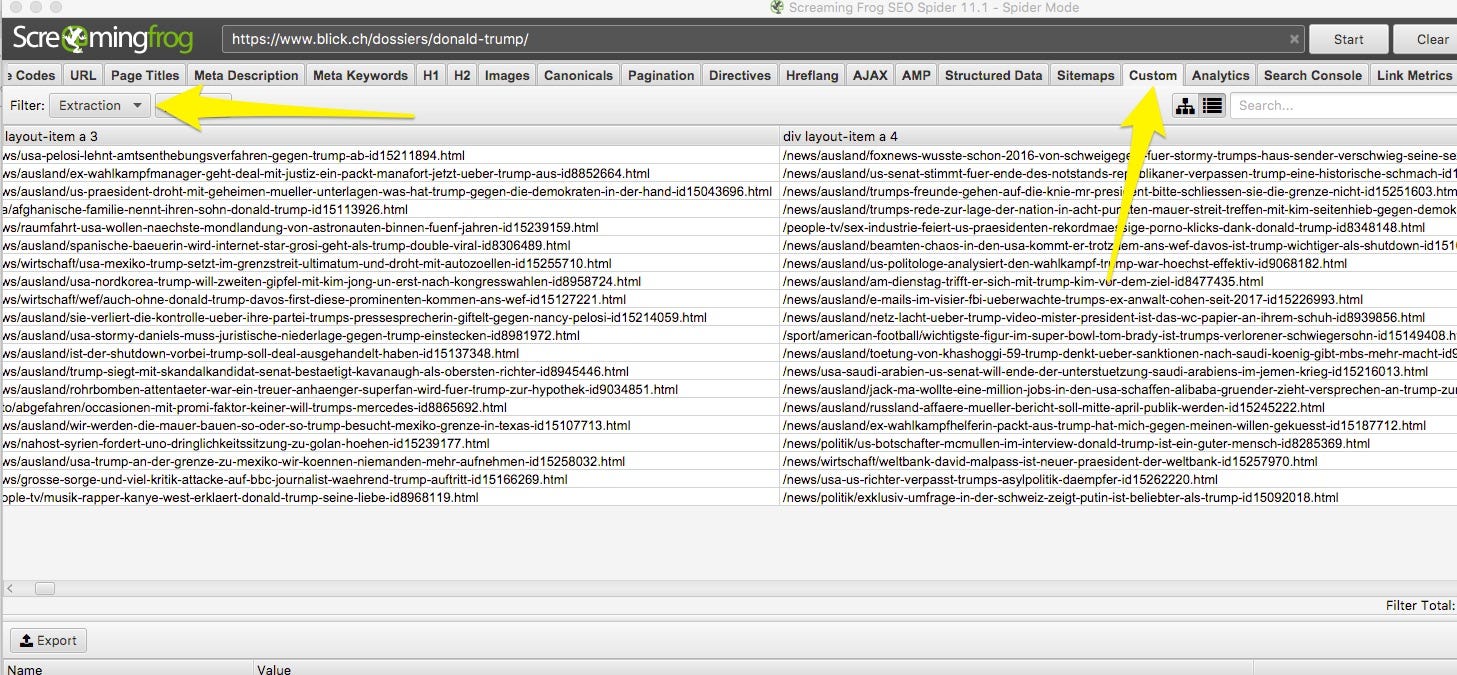Select the mexiko-grenze-in-texas id15107713 cell
1457x675 pixels.
[x=391, y=425]
